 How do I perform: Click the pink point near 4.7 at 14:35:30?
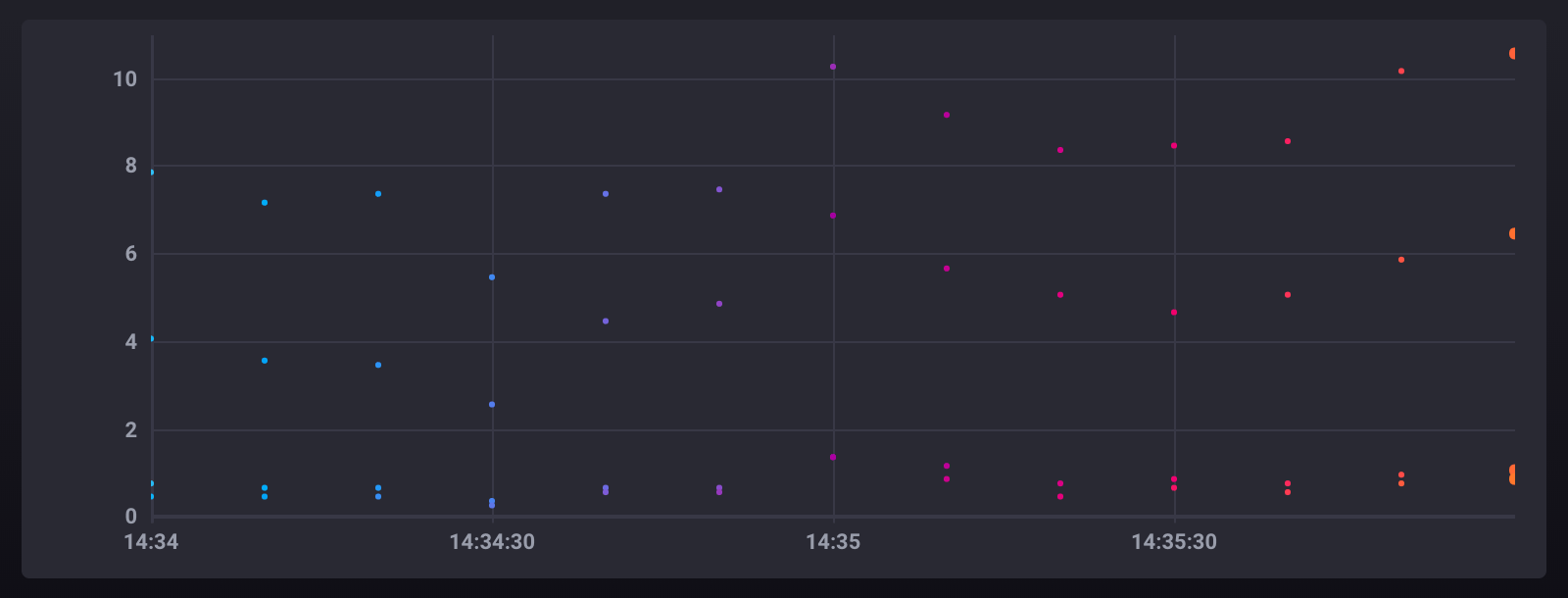[1174, 313]
